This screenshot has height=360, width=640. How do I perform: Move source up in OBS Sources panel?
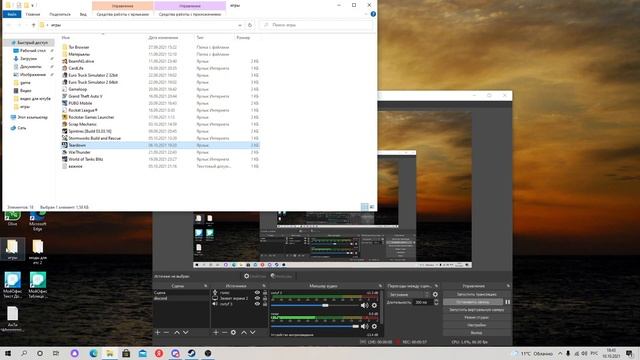(244, 333)
